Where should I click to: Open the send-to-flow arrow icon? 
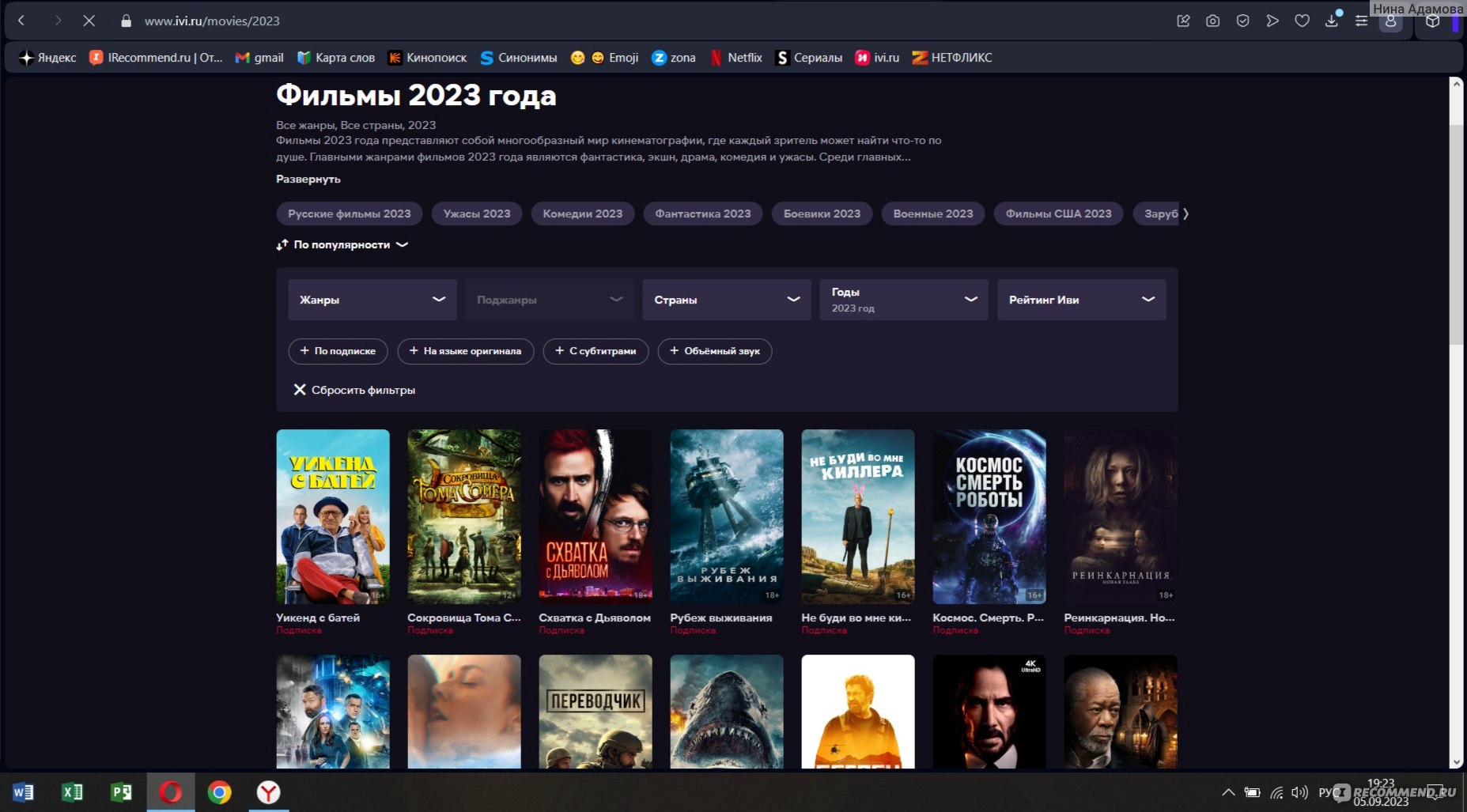point(1272,21)
